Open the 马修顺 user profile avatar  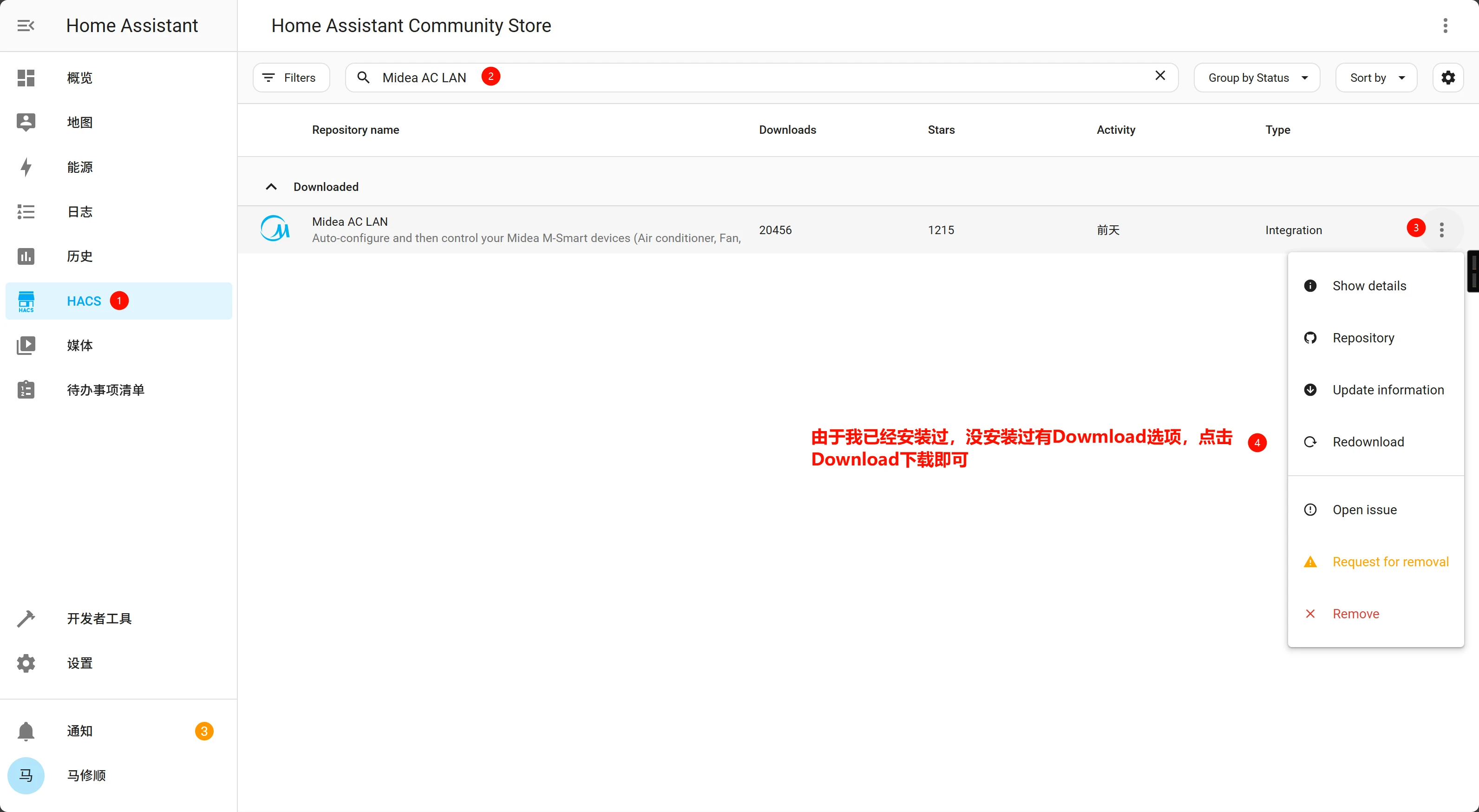pyautogui.click(x=26, y=776)
